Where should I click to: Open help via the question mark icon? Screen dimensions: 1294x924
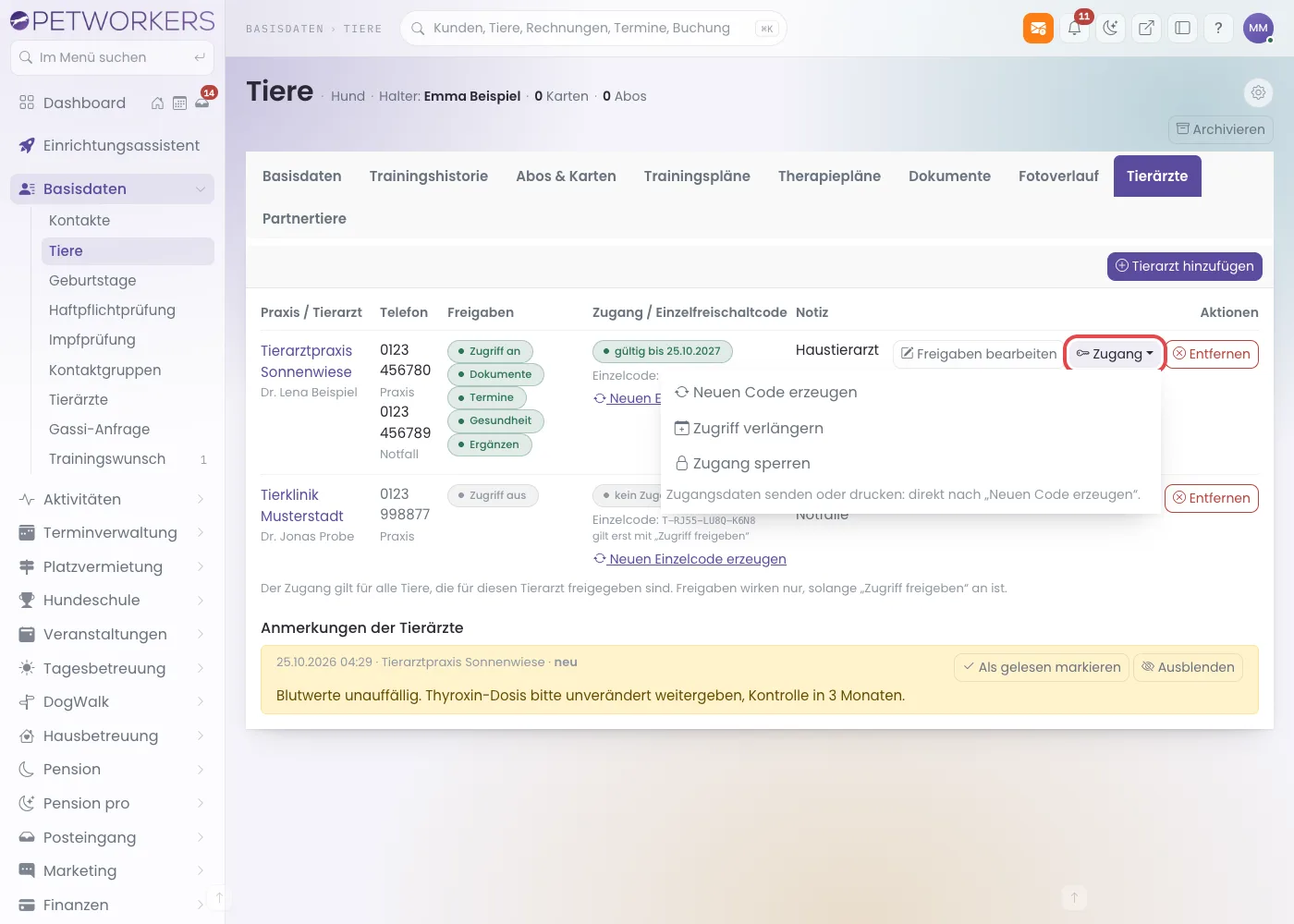click(x=1218, y=28)
